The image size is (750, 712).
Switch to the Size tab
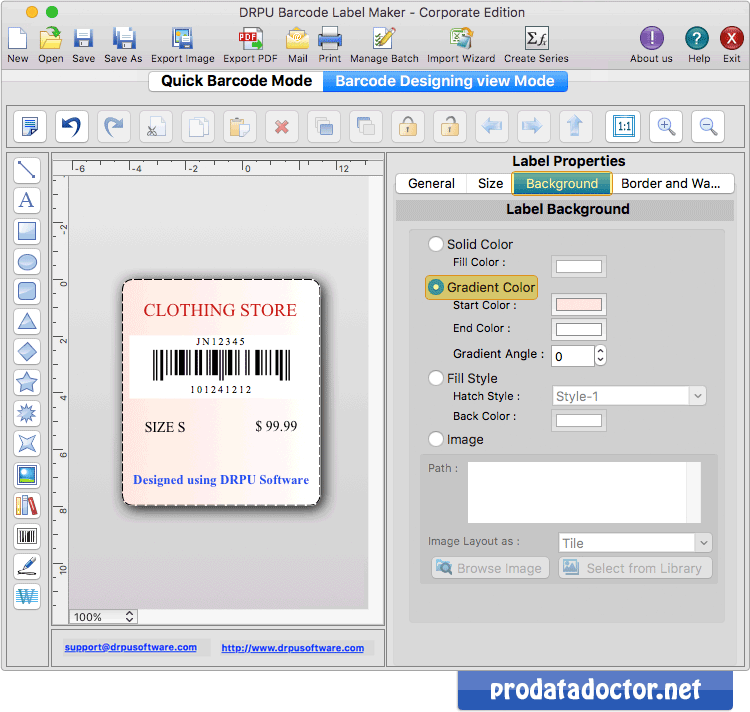pos(490,184)
